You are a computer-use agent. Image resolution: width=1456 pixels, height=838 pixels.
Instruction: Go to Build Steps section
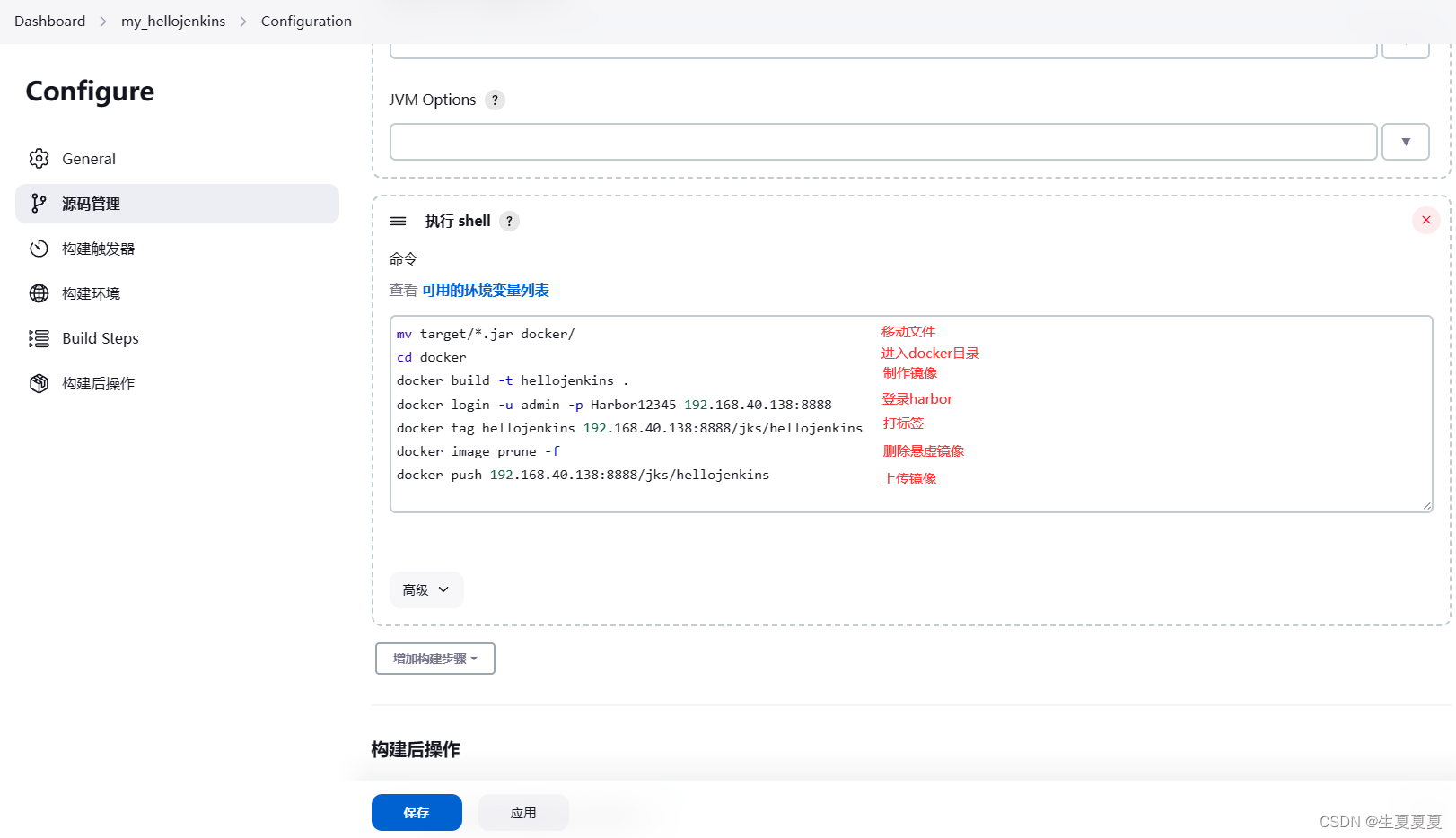tap(177, 338)
